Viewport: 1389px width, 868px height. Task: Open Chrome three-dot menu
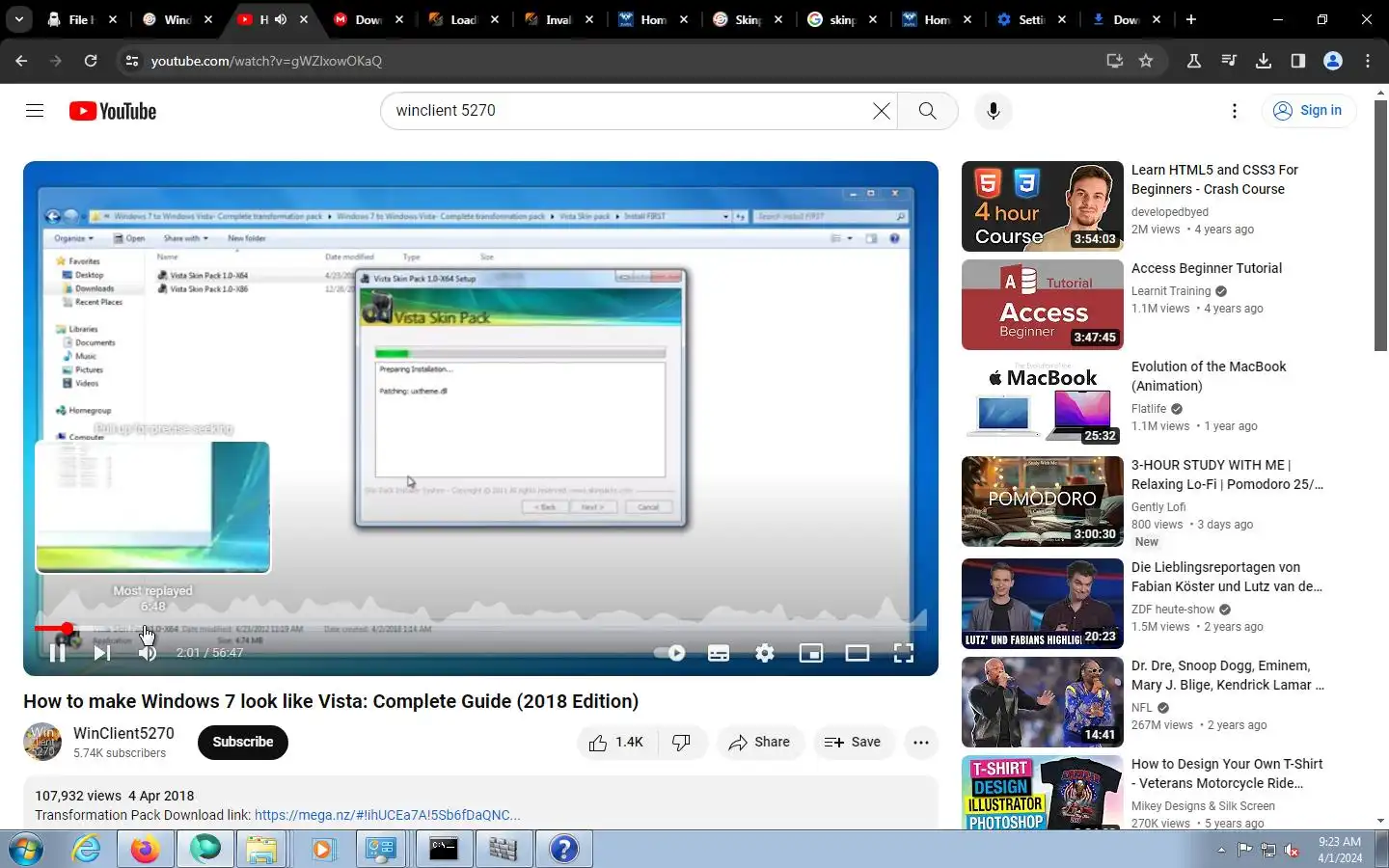click(1368, 61)
